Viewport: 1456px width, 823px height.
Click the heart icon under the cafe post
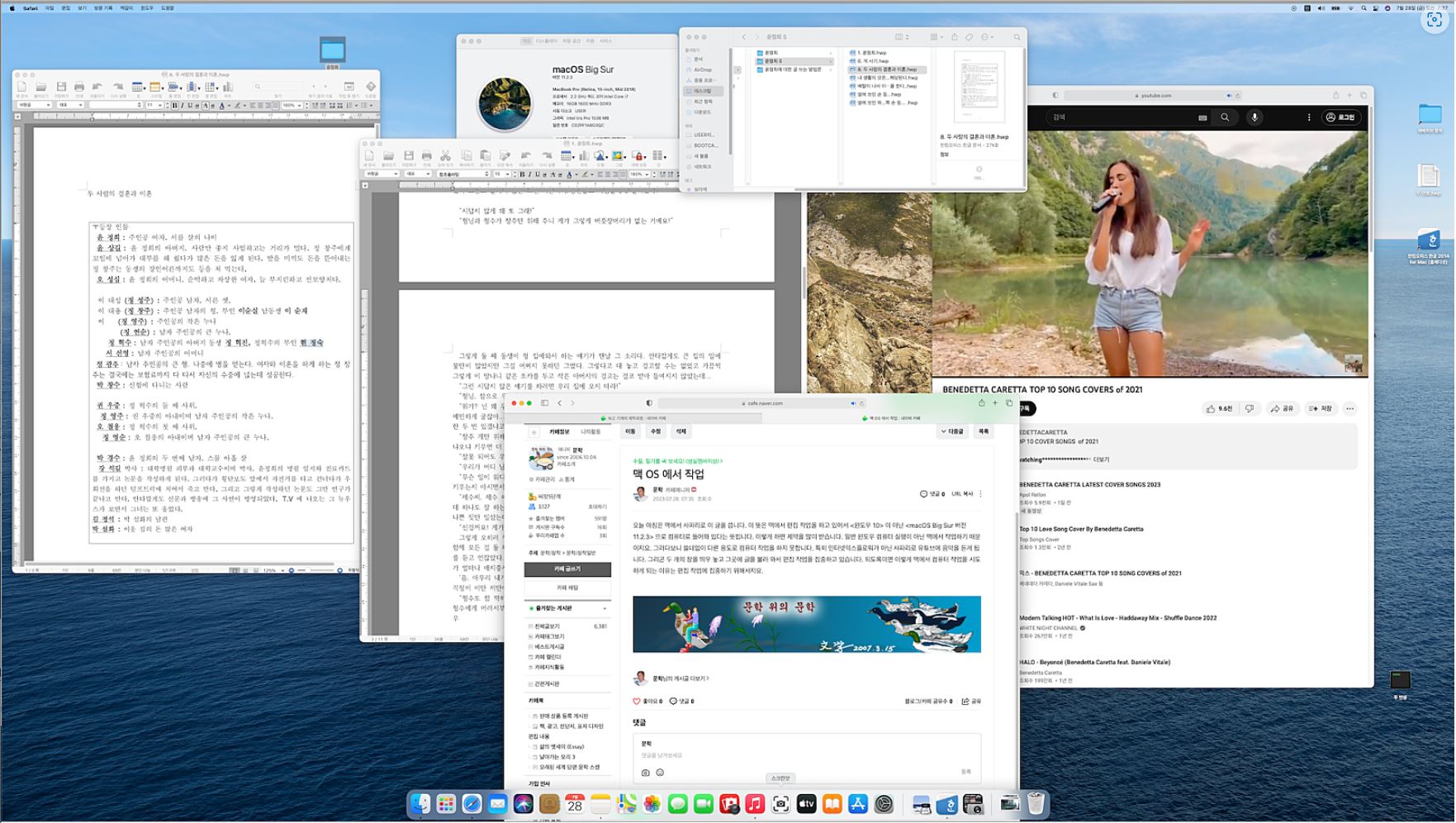637,701
